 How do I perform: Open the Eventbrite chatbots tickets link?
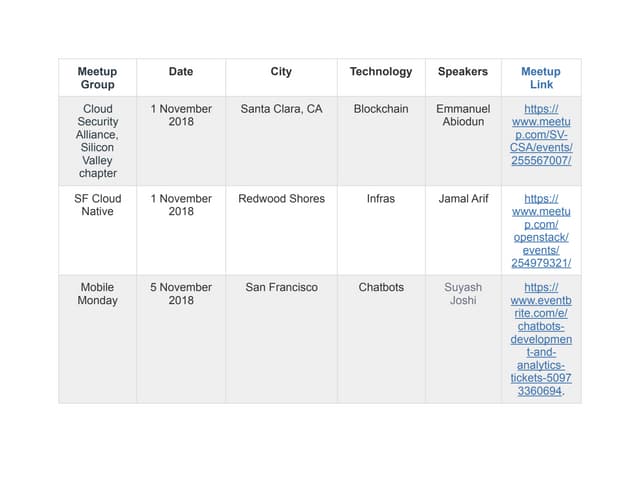click(x=541, y=339)
